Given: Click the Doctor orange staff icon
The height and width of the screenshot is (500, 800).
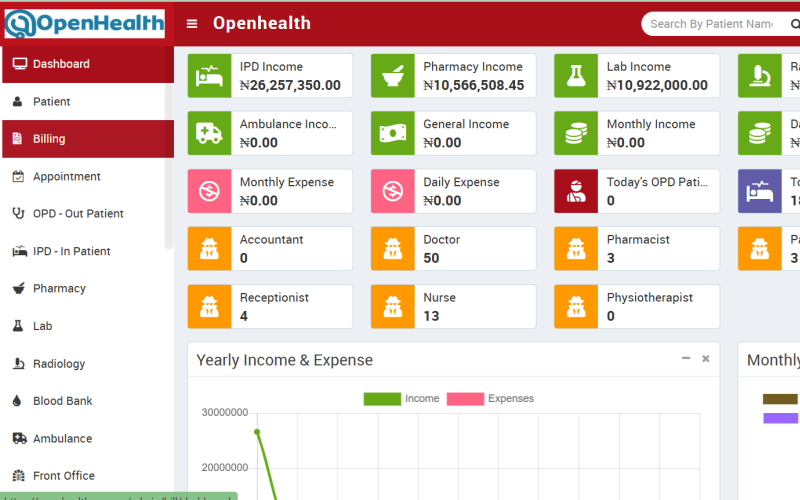Looking at the screenshot, I should [393, 249].
